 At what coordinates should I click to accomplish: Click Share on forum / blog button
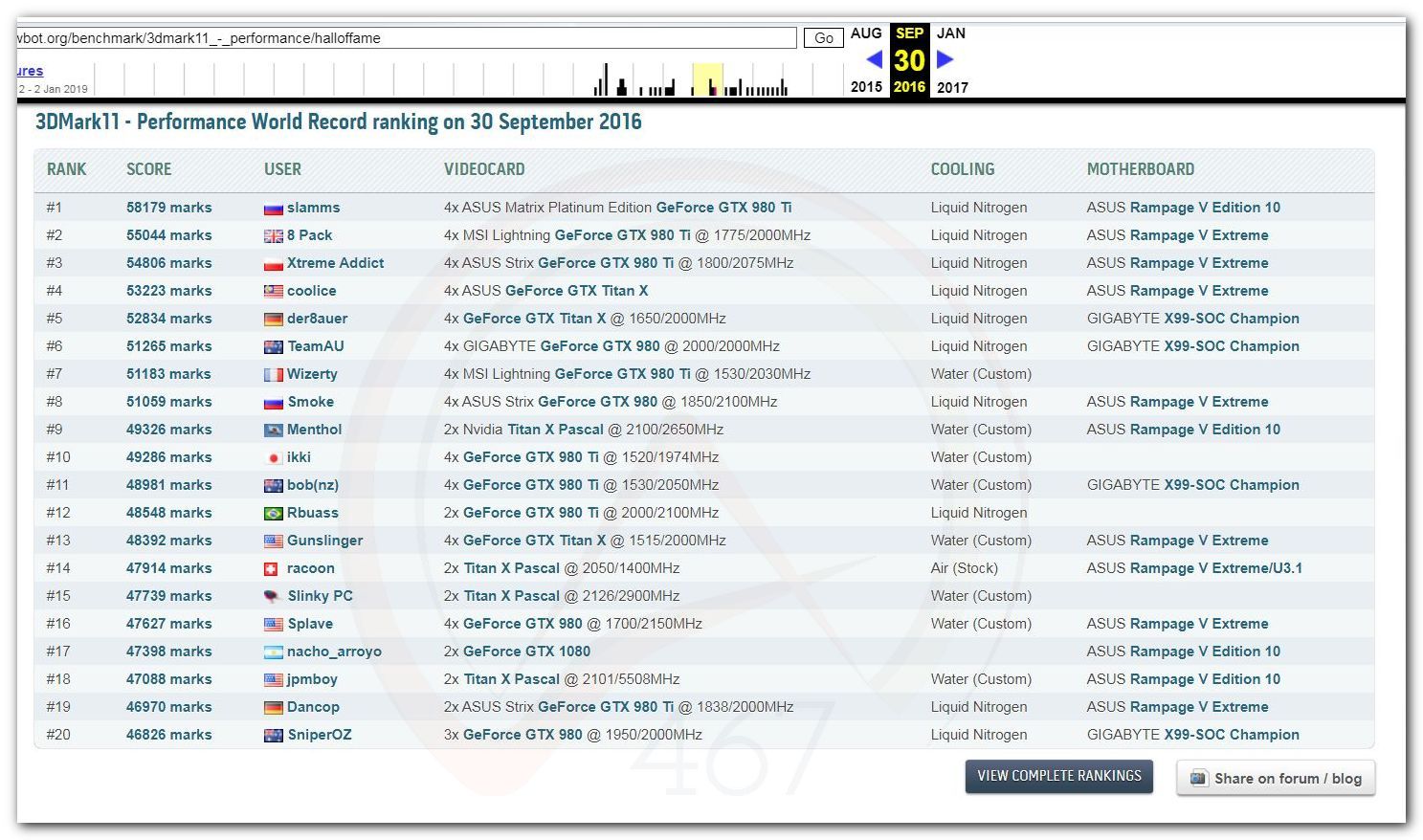(x=1276, y=778)
